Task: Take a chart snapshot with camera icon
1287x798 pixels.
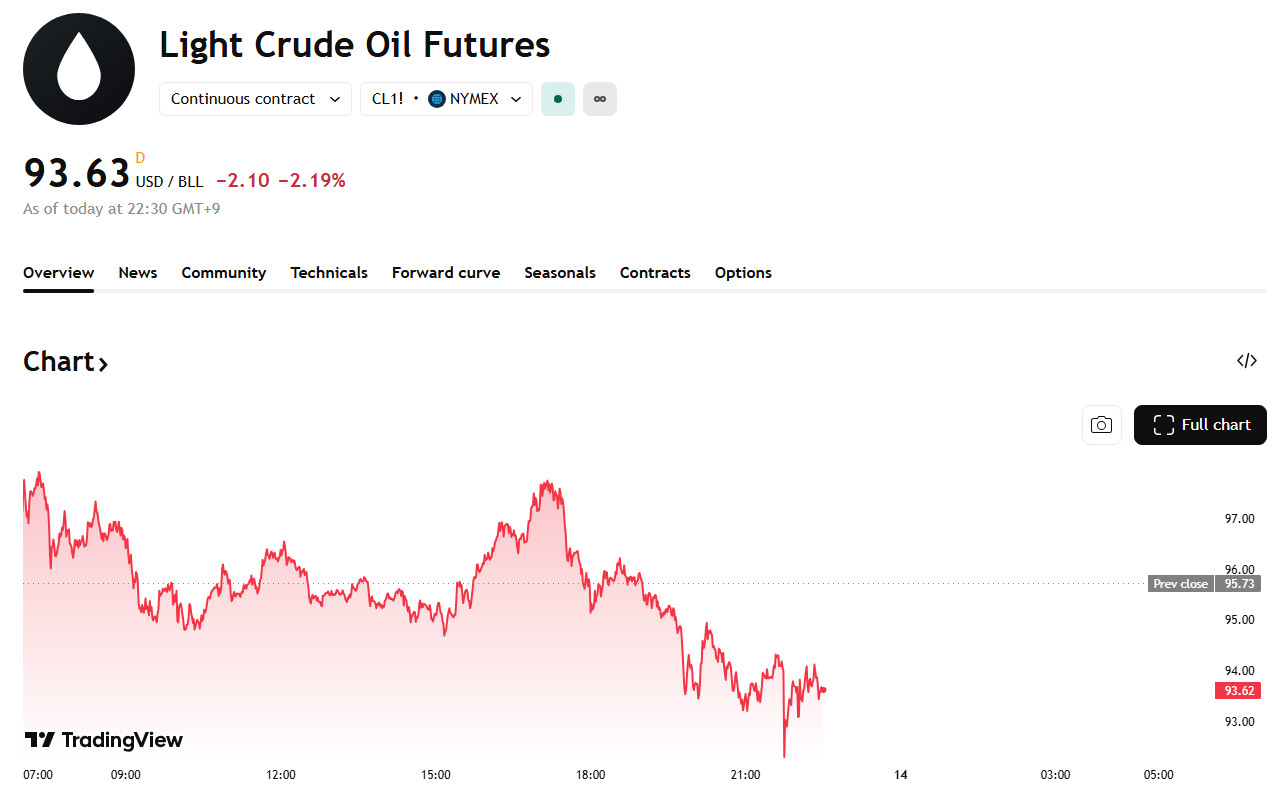Action: click(1101, 425)
